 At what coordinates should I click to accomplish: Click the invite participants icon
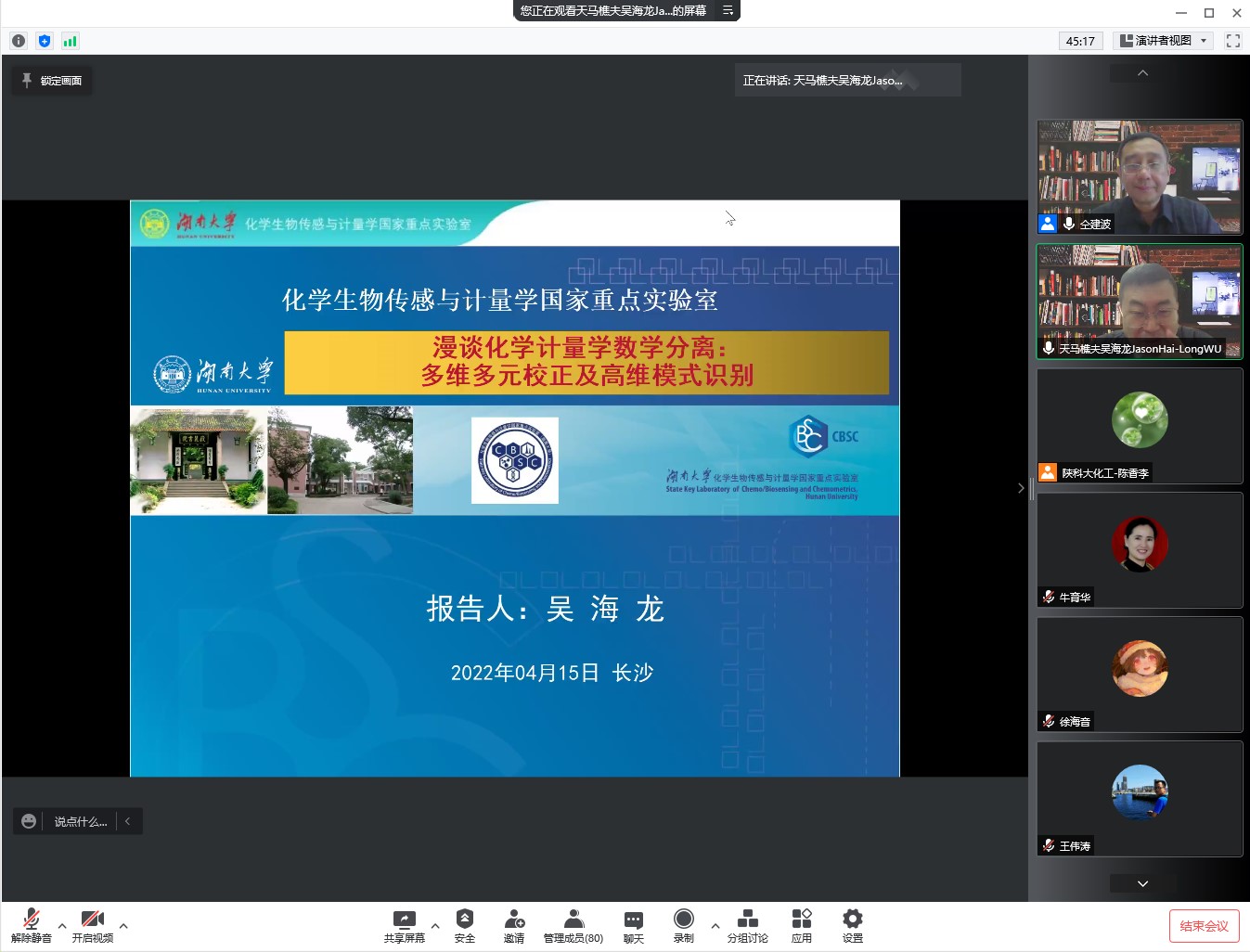tap(514, 919)
